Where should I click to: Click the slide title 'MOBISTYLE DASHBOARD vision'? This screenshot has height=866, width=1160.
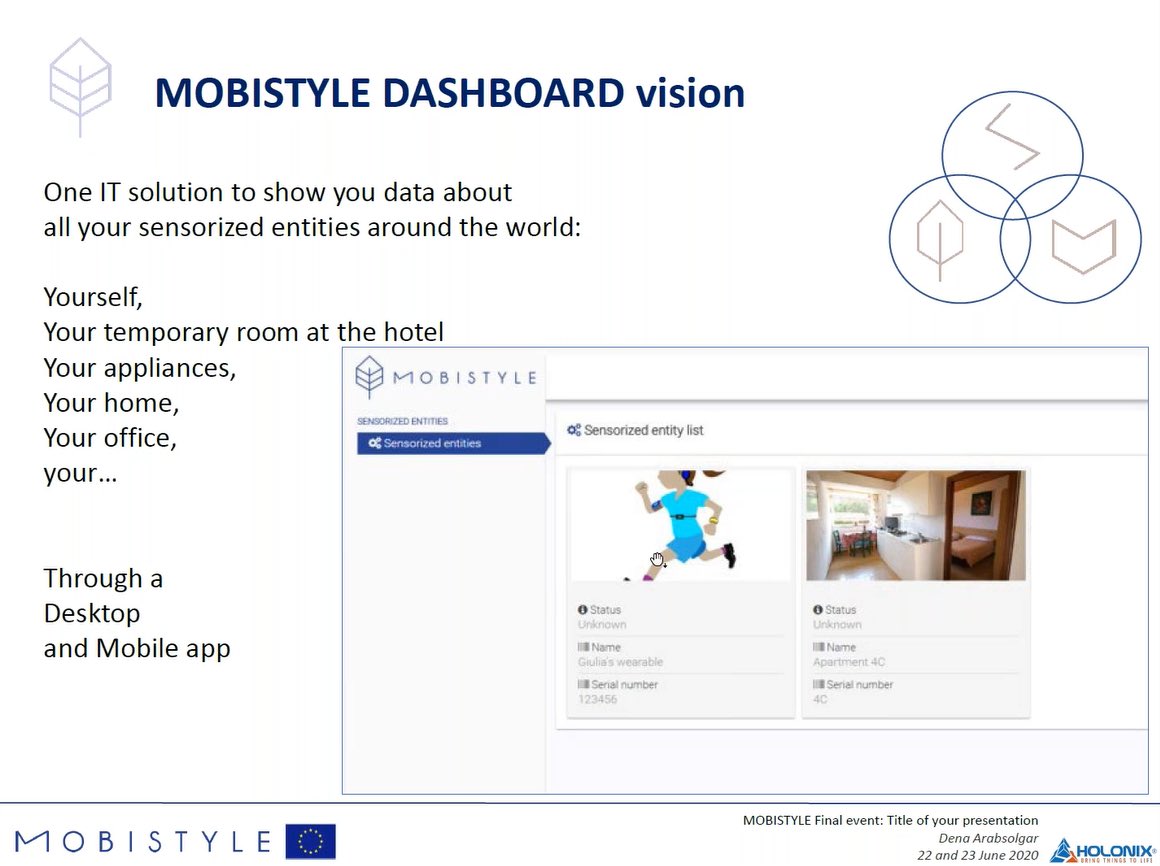(x=450, y=93)
